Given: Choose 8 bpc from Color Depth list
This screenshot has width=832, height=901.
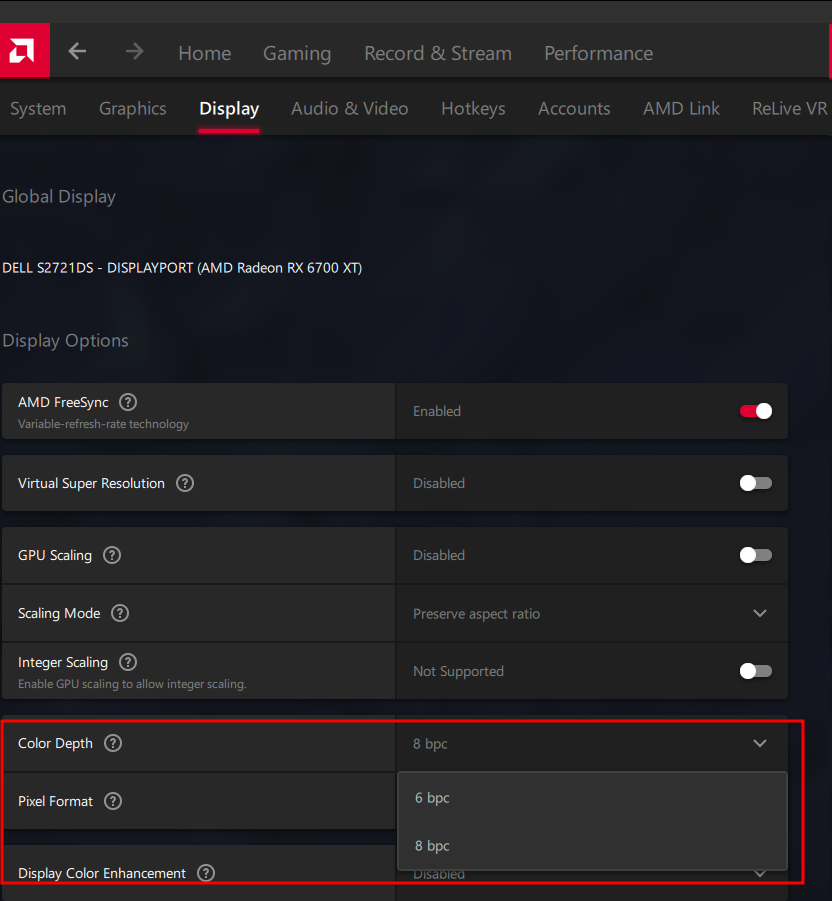Looking at the screenshot, I should (x=592, y=846).
